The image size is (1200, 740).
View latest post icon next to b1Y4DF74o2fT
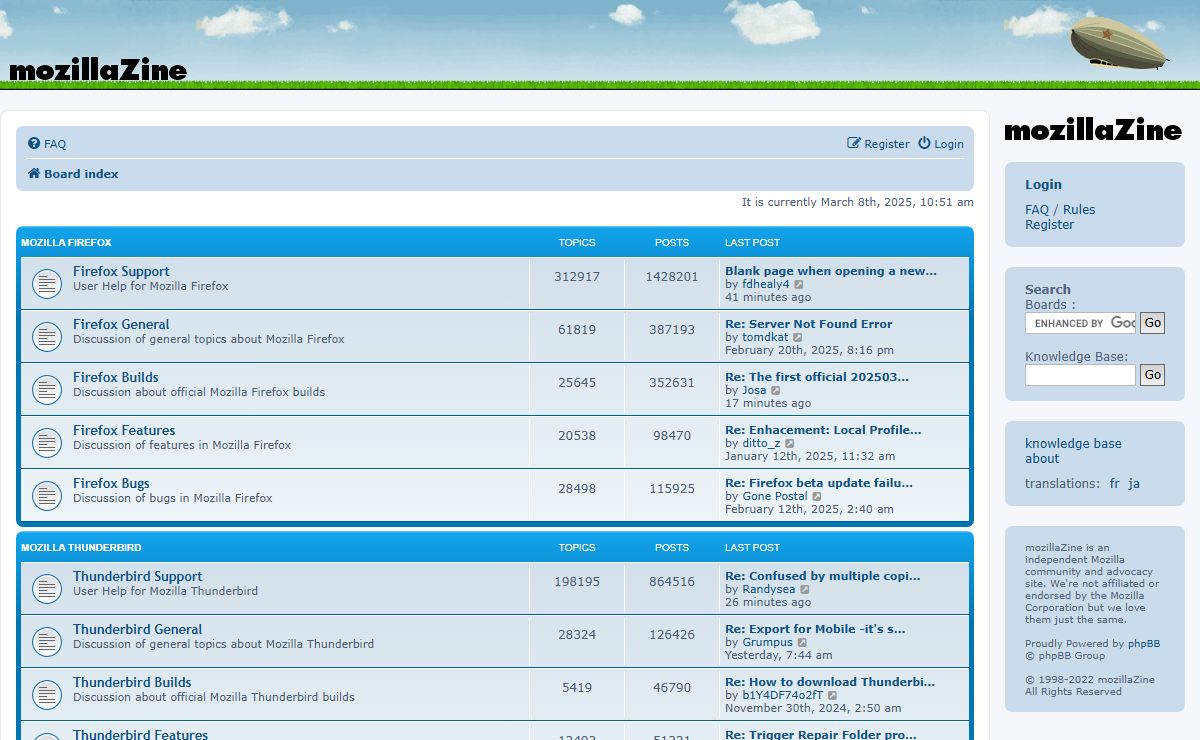(832, 696)
